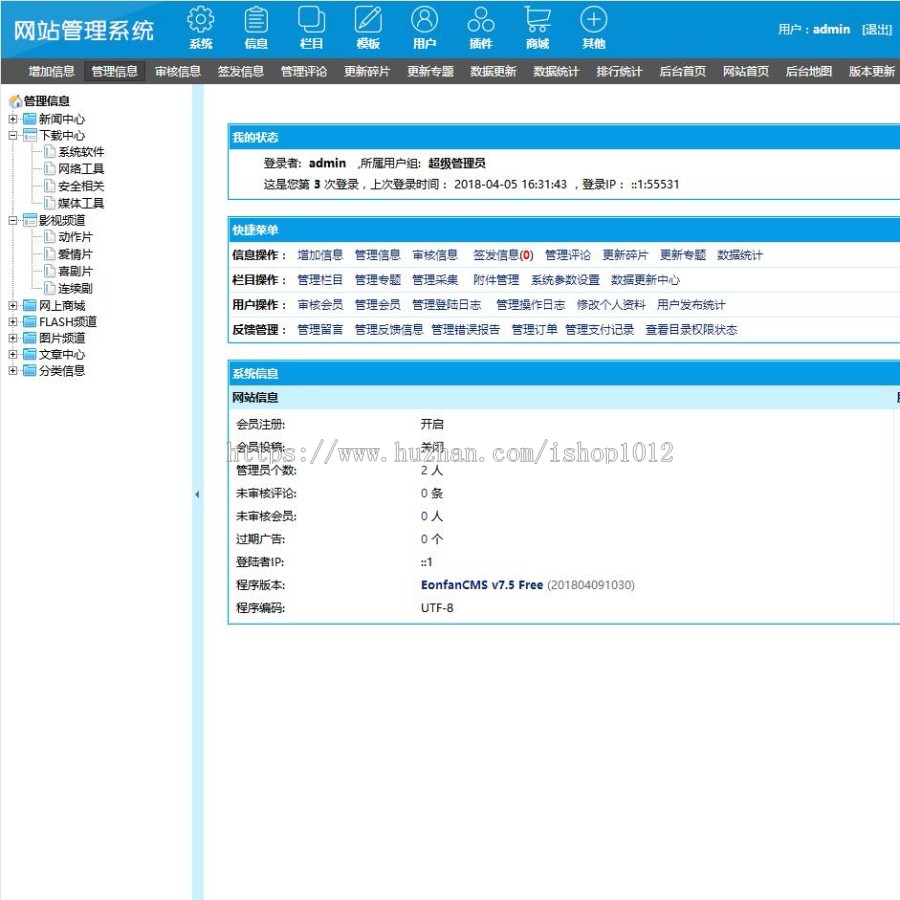
Task: Click the EonfanCMS v7.5 Free version link
Action: pos(482,585)
